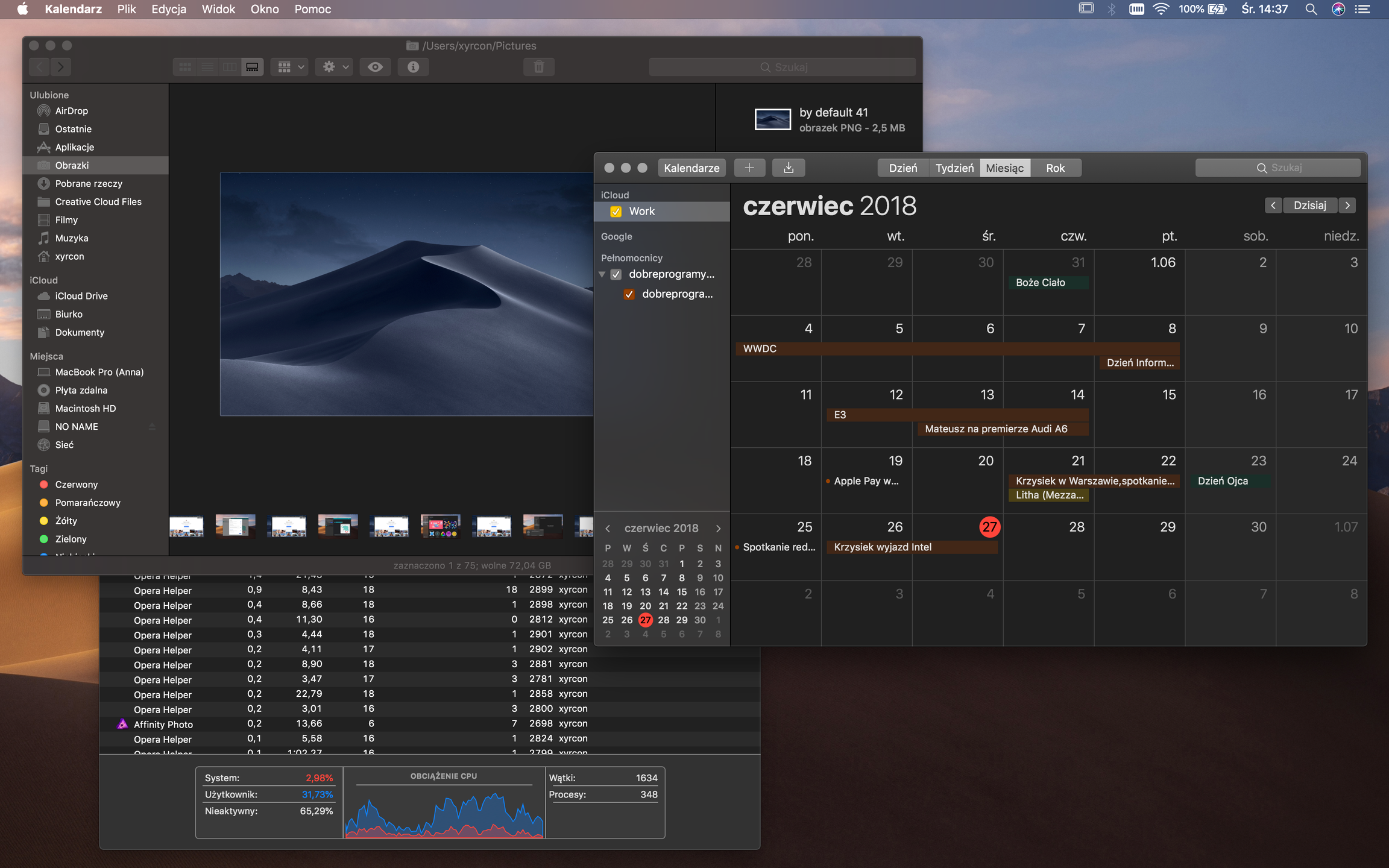Select gallery view in Finder toolbar
Screen dimensions: 1389x868
[252, 67]
